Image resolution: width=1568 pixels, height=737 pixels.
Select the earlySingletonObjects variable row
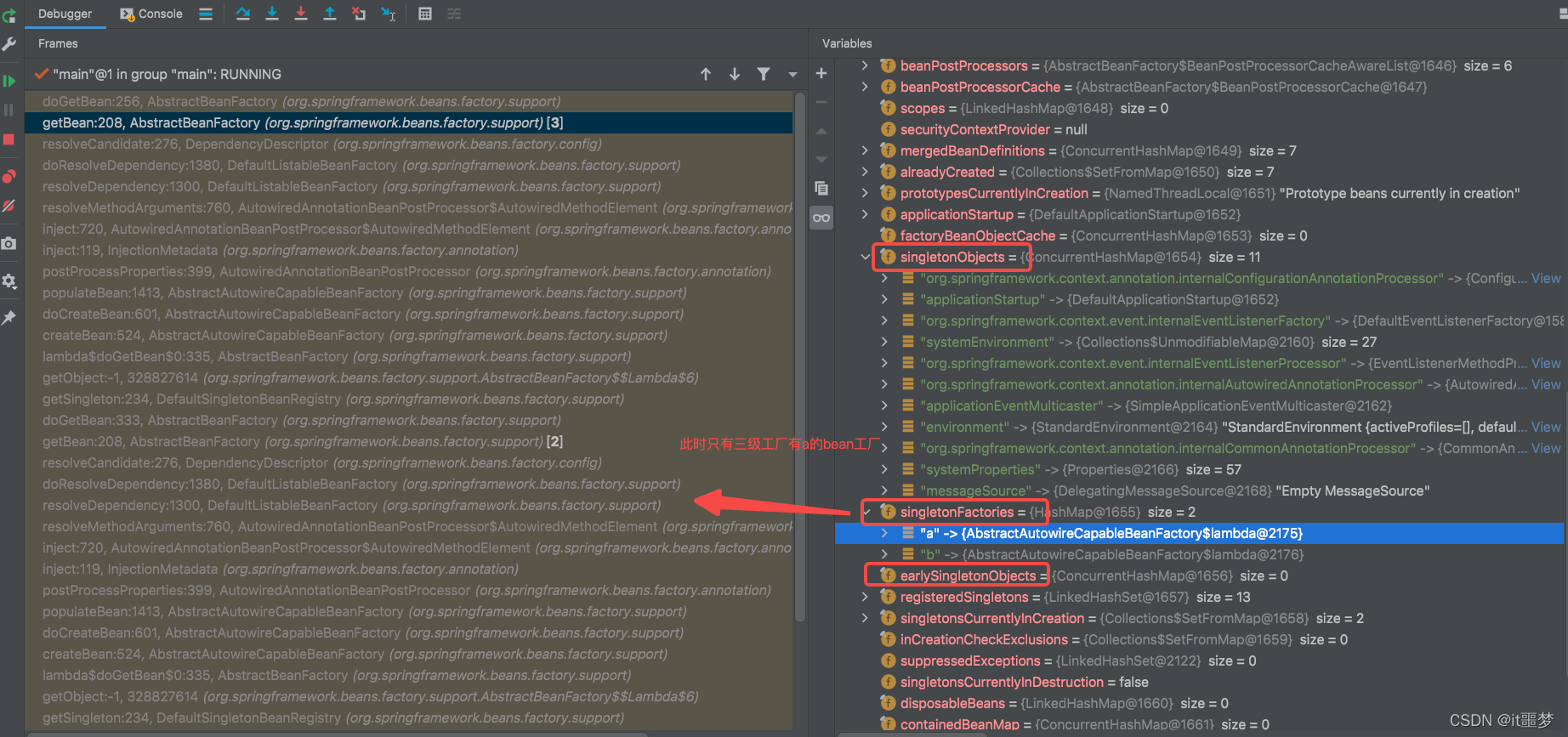tap(1199, 575)
